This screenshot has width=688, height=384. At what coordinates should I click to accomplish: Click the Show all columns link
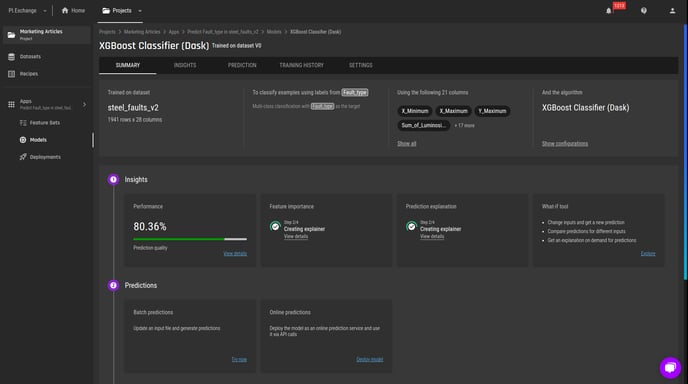(407, 144)
